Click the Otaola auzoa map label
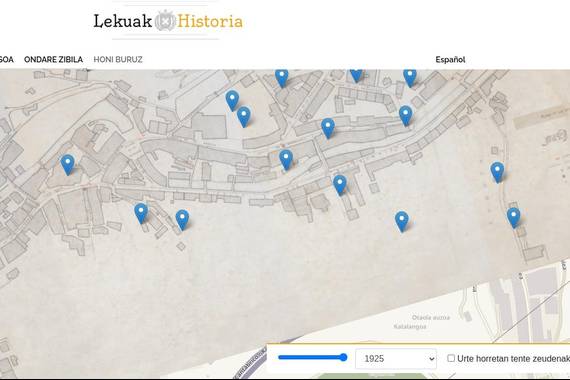 tap(431, 317)
